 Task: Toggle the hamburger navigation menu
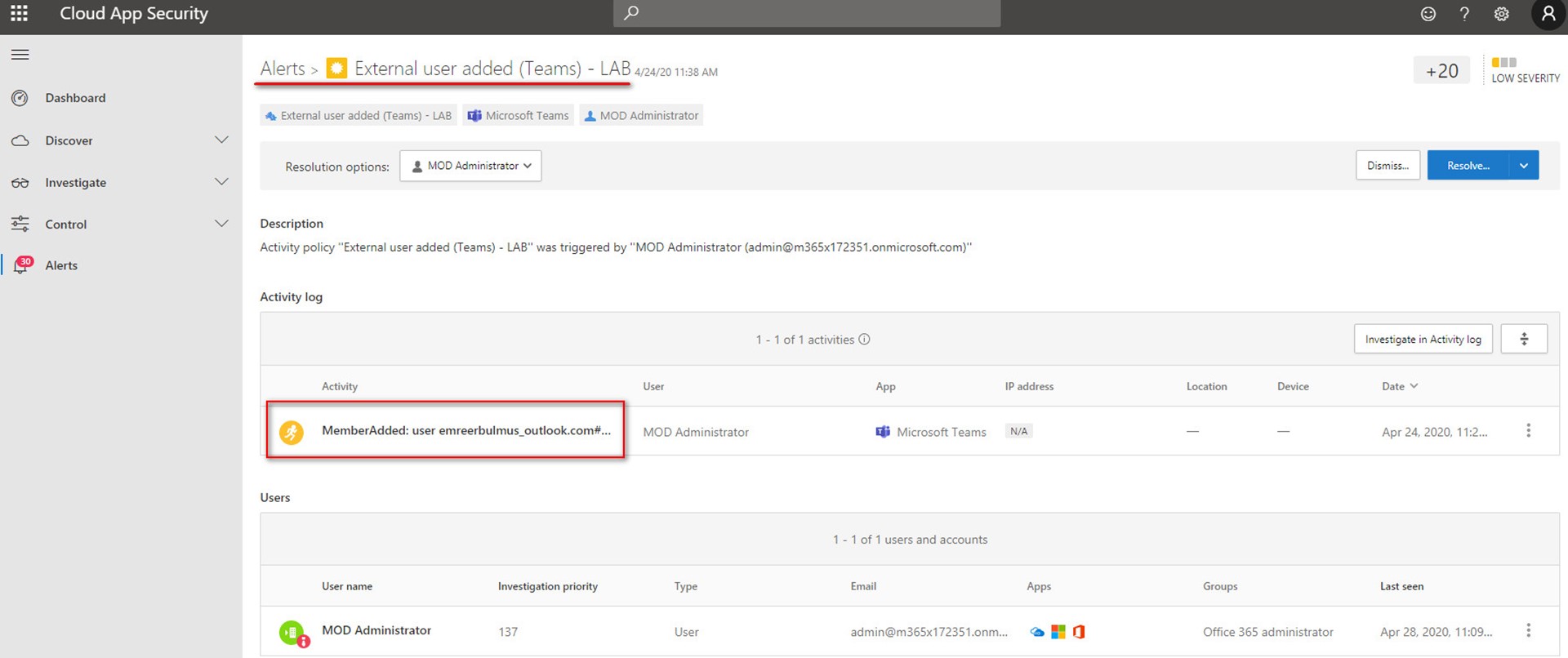pyautogui.click(x=20, y=55)
